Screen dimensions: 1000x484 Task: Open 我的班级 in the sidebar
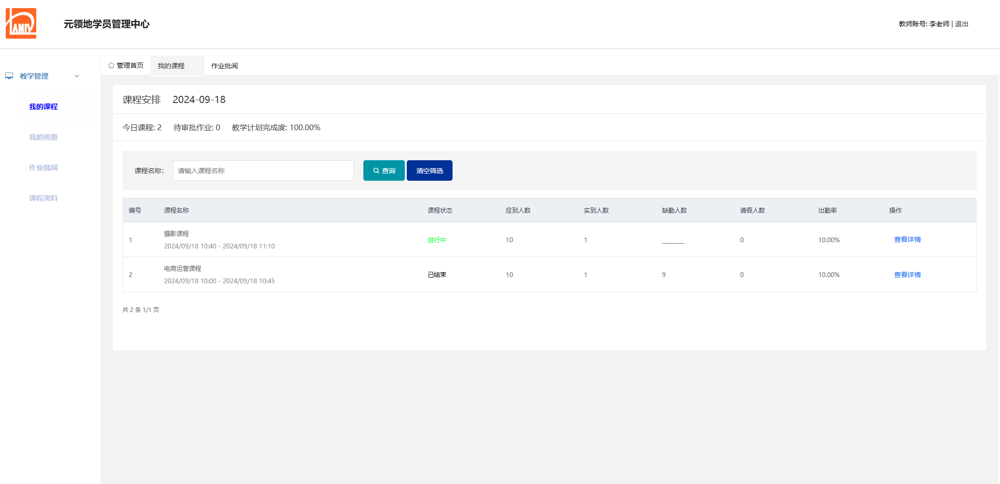tap(43, 137)
